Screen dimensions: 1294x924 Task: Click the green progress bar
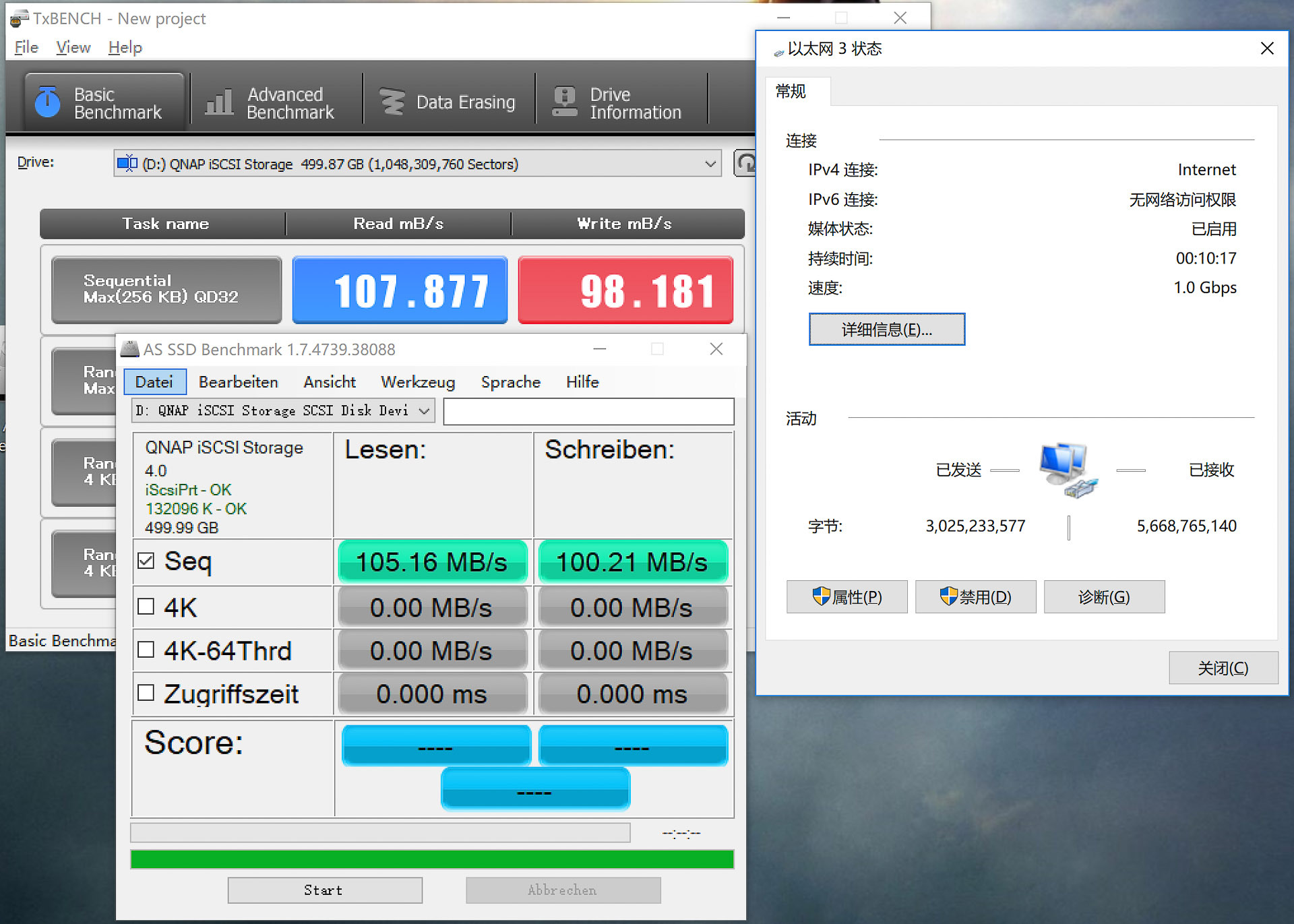[431, 859]
